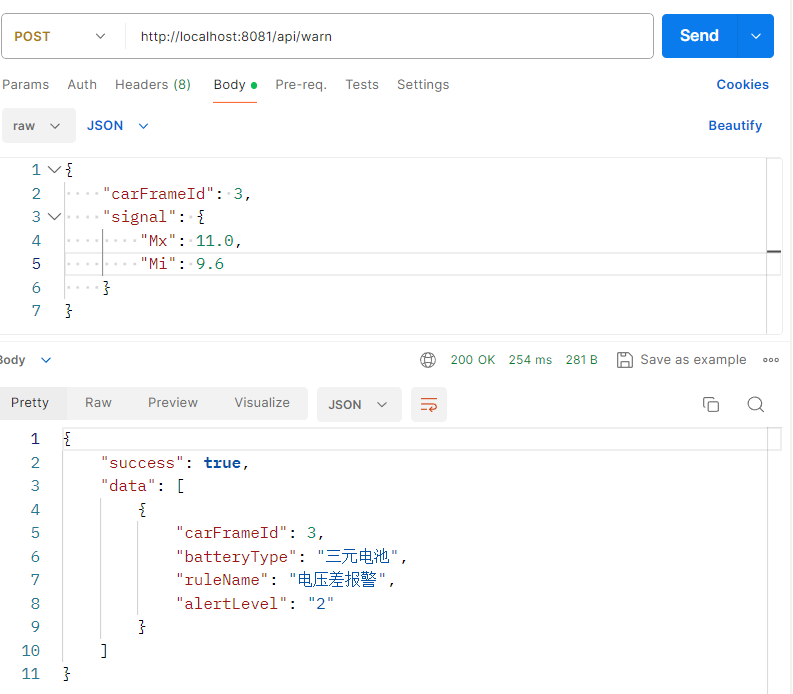
Task: Collapse the root object on request line 1
Action: pyautogui.click(x=54, y=169)
